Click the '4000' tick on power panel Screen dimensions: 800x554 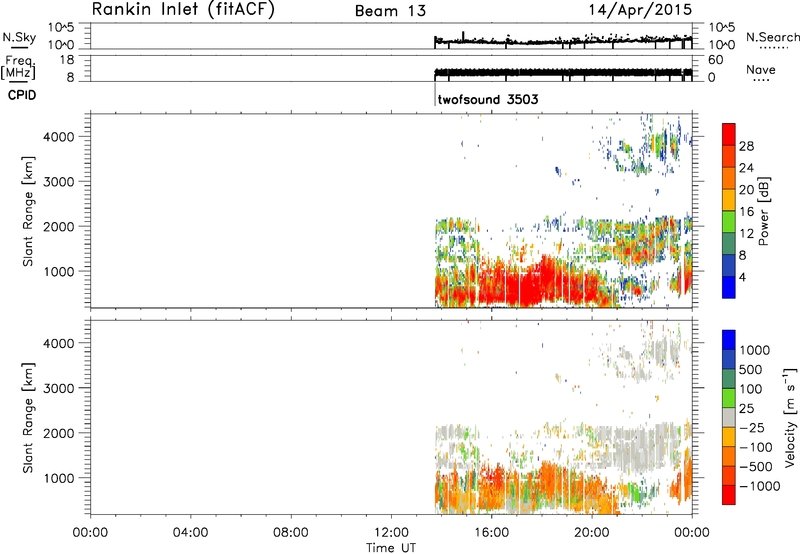click(58, 137)
